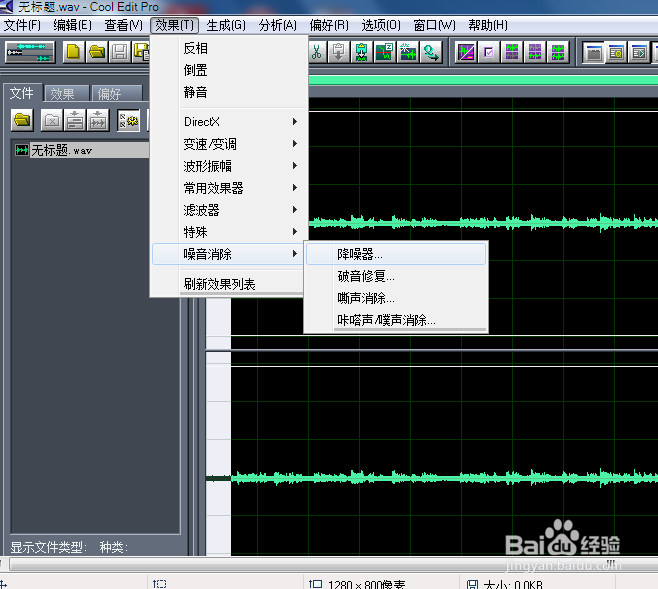The width and height of the screenshot is (658, 589).
Task: Click the upper channel waveform
Action: click(483, 222)
